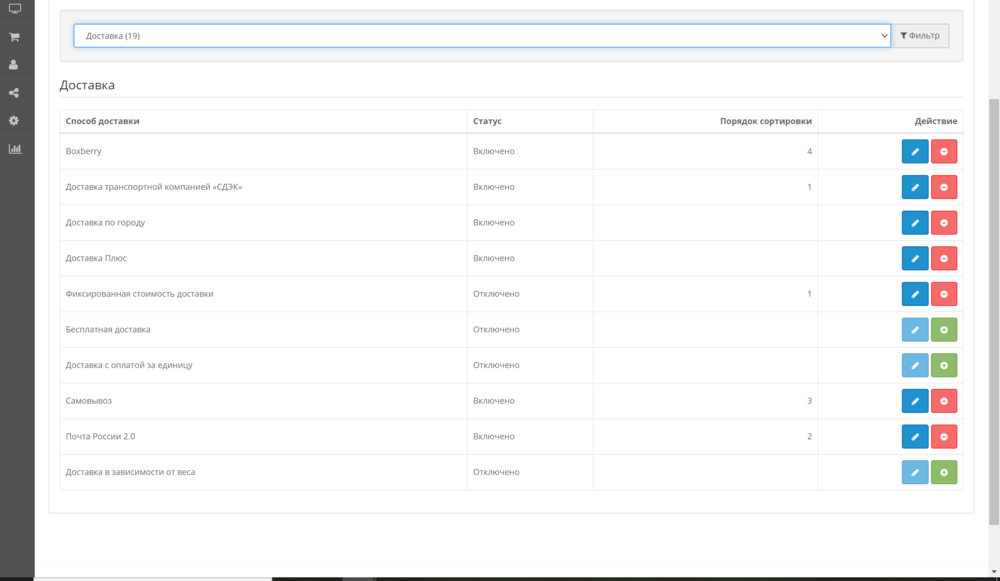Click the vertical page scrollbar
Viewport: 1000px width, 581px height.
click(993, 300)
